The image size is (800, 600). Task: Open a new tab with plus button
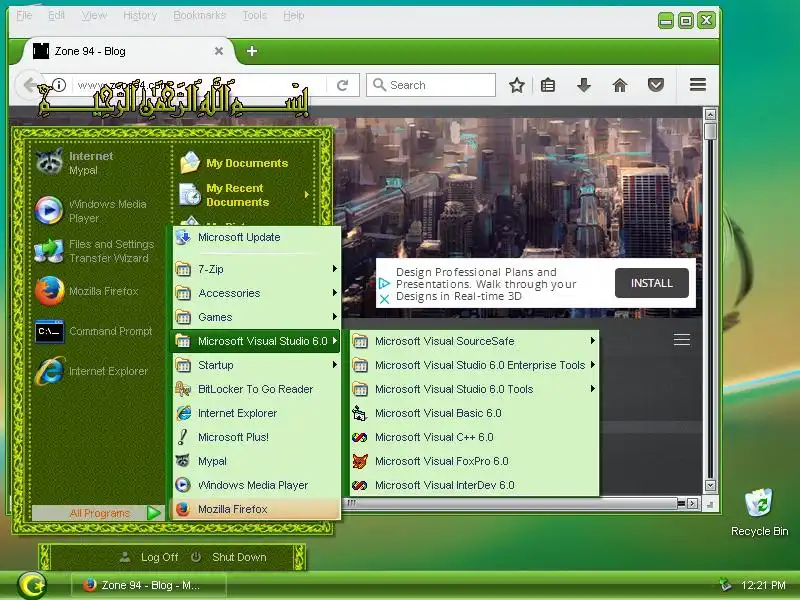[252, 51]
